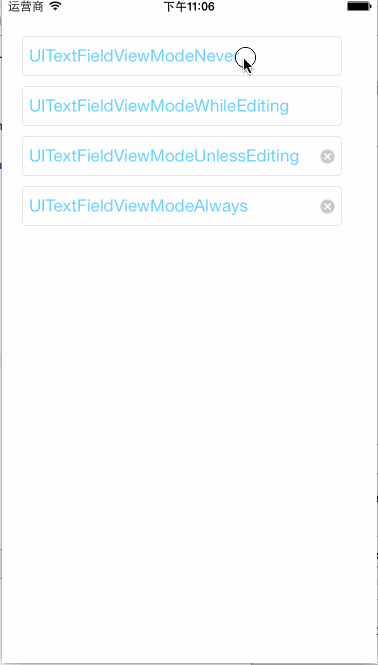The width and height of the screenshot is (378, 665).
Task: Focus the UITextFieldViewModeWhileEditing text field
Action: pyautogui.click(x=182, y=106)
